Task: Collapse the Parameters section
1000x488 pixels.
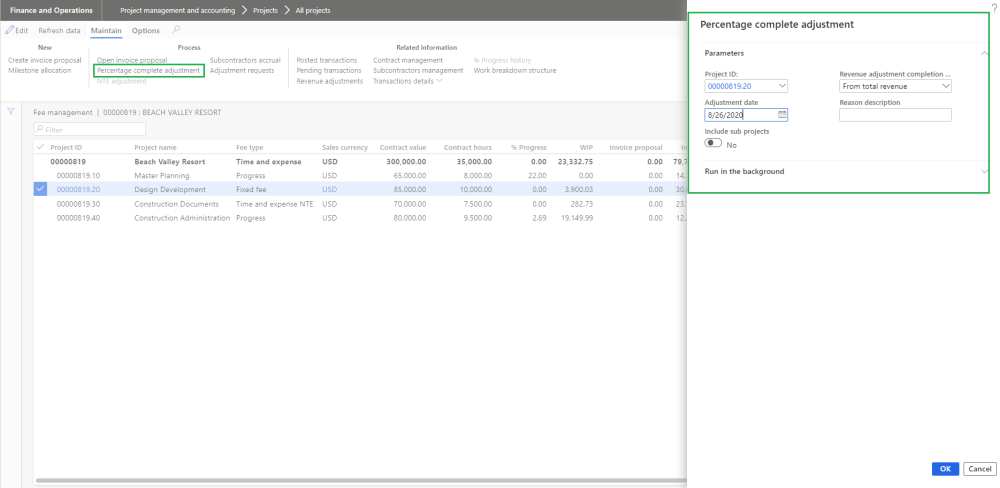Action: [984, 53]
